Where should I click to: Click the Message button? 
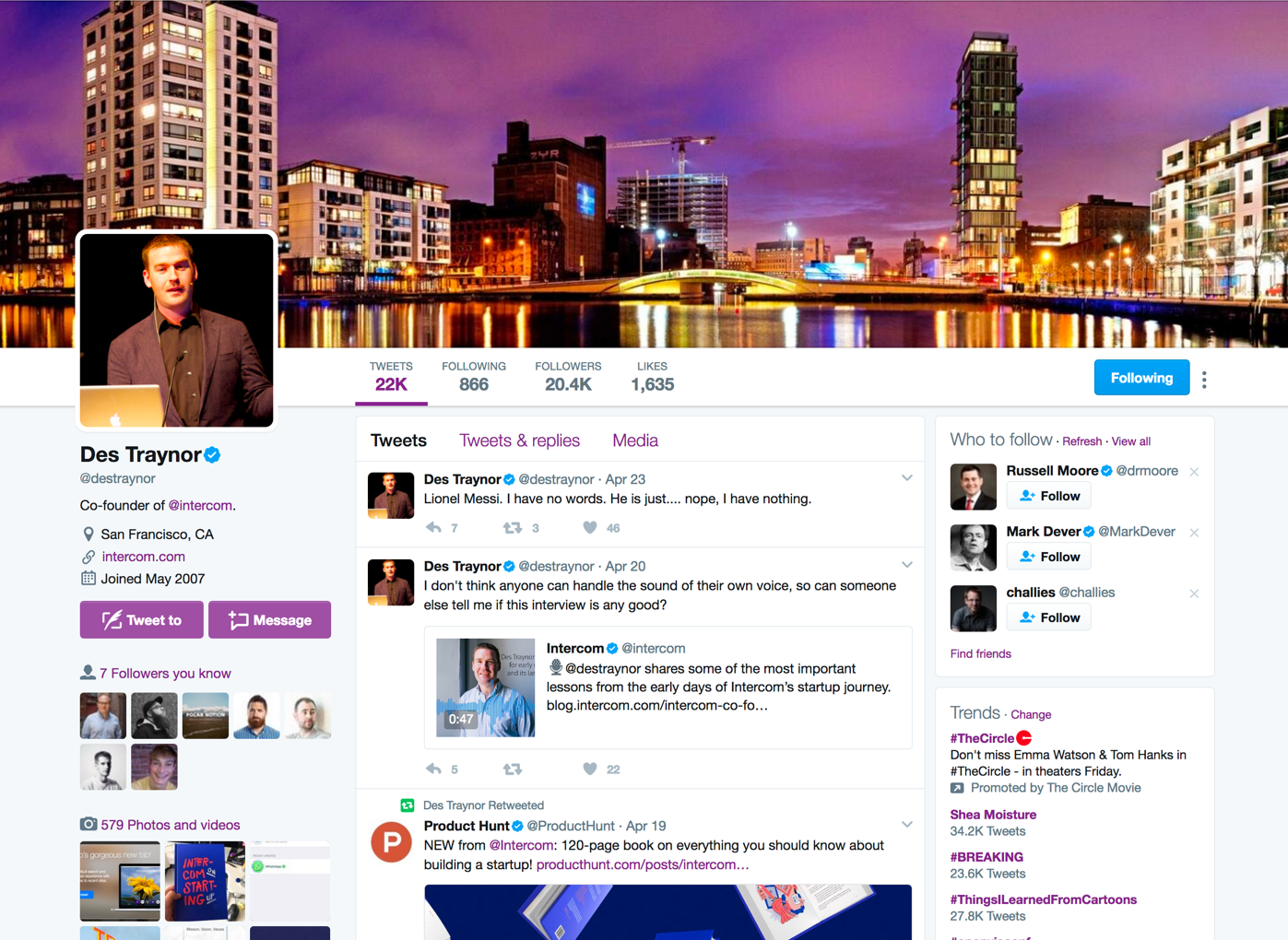pos(269,620)
